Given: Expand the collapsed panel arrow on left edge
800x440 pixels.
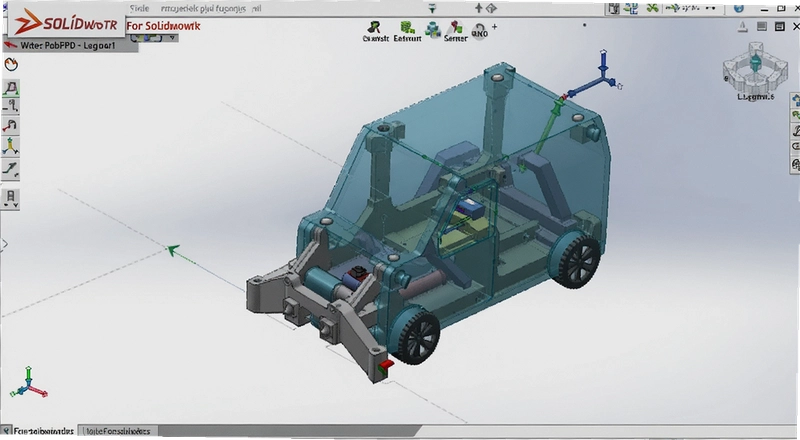Looking at the screenshot, I should tap(5, 244).
